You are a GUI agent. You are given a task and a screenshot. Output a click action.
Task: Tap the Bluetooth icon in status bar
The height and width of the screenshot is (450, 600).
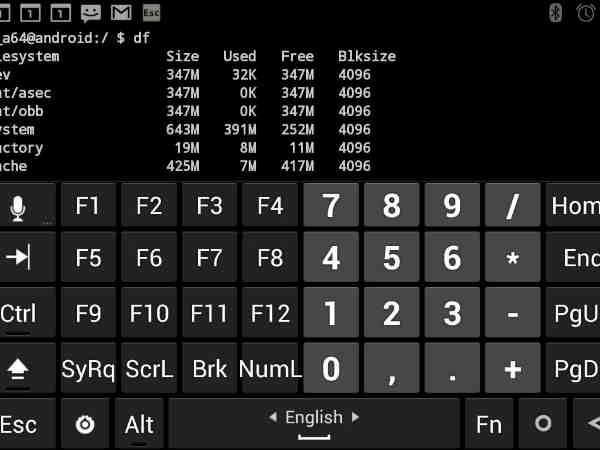(x=557, y=13)
